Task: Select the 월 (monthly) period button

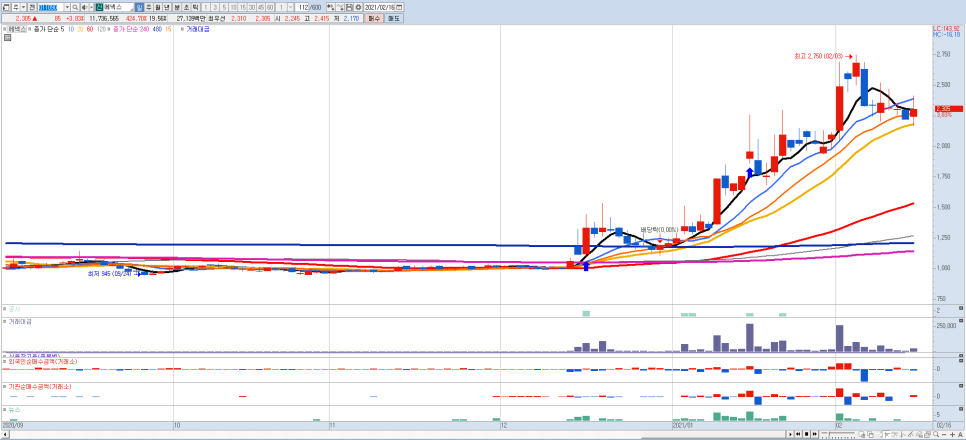Action: (157, 7)
